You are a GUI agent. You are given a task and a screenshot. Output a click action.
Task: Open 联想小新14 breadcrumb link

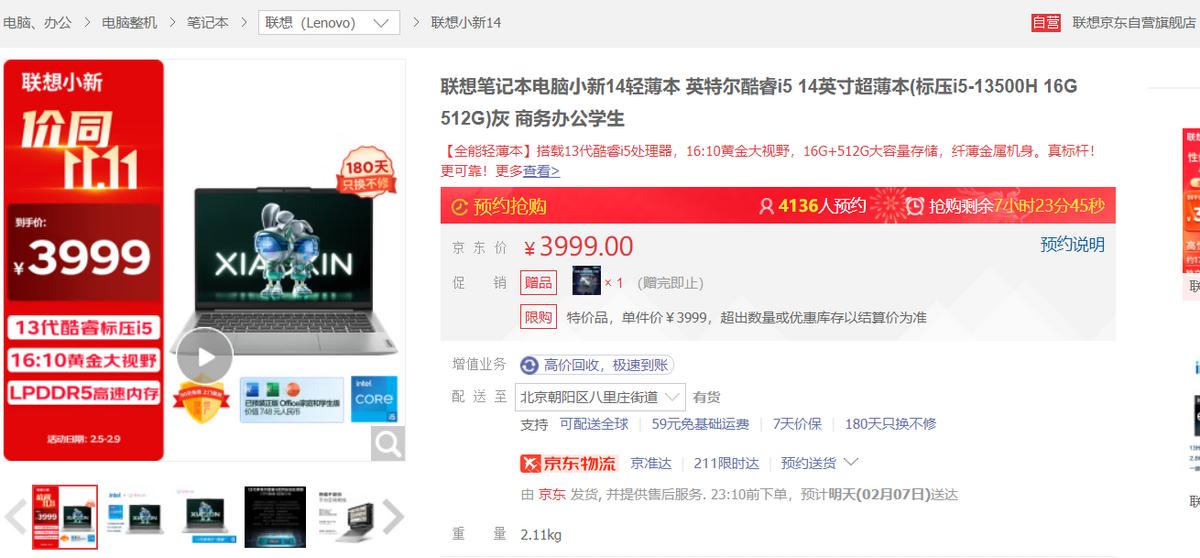(x=466, y=22)
